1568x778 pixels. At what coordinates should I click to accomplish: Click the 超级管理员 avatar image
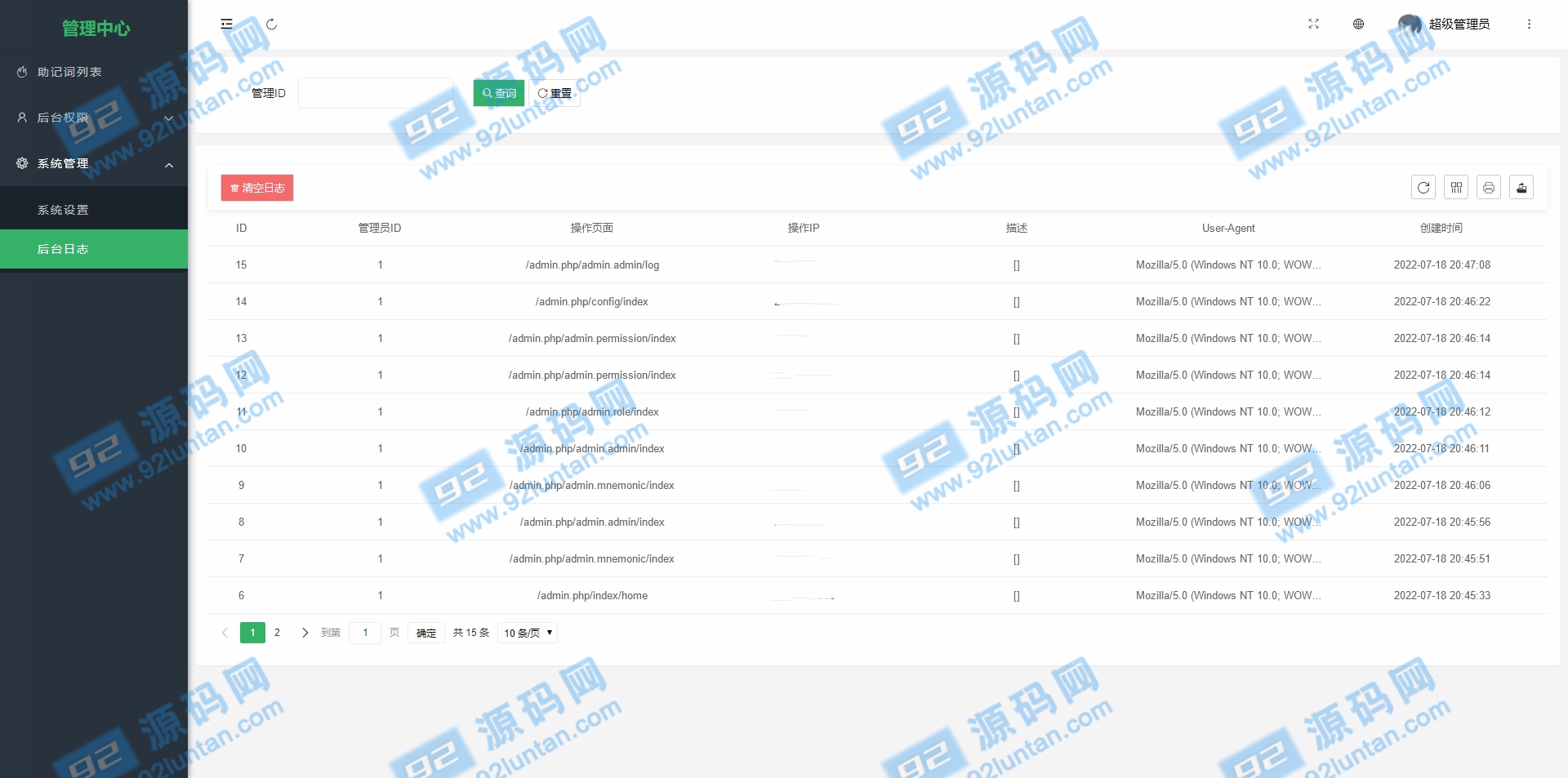pos(1410,24)
